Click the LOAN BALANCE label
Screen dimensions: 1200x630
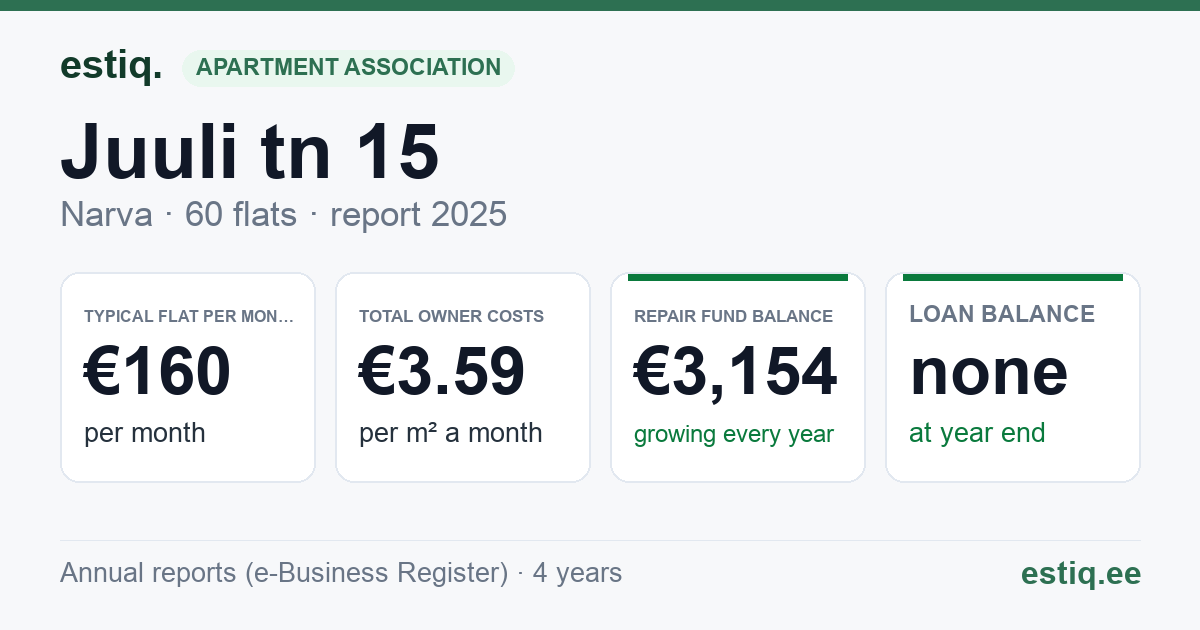[1002, 314]
